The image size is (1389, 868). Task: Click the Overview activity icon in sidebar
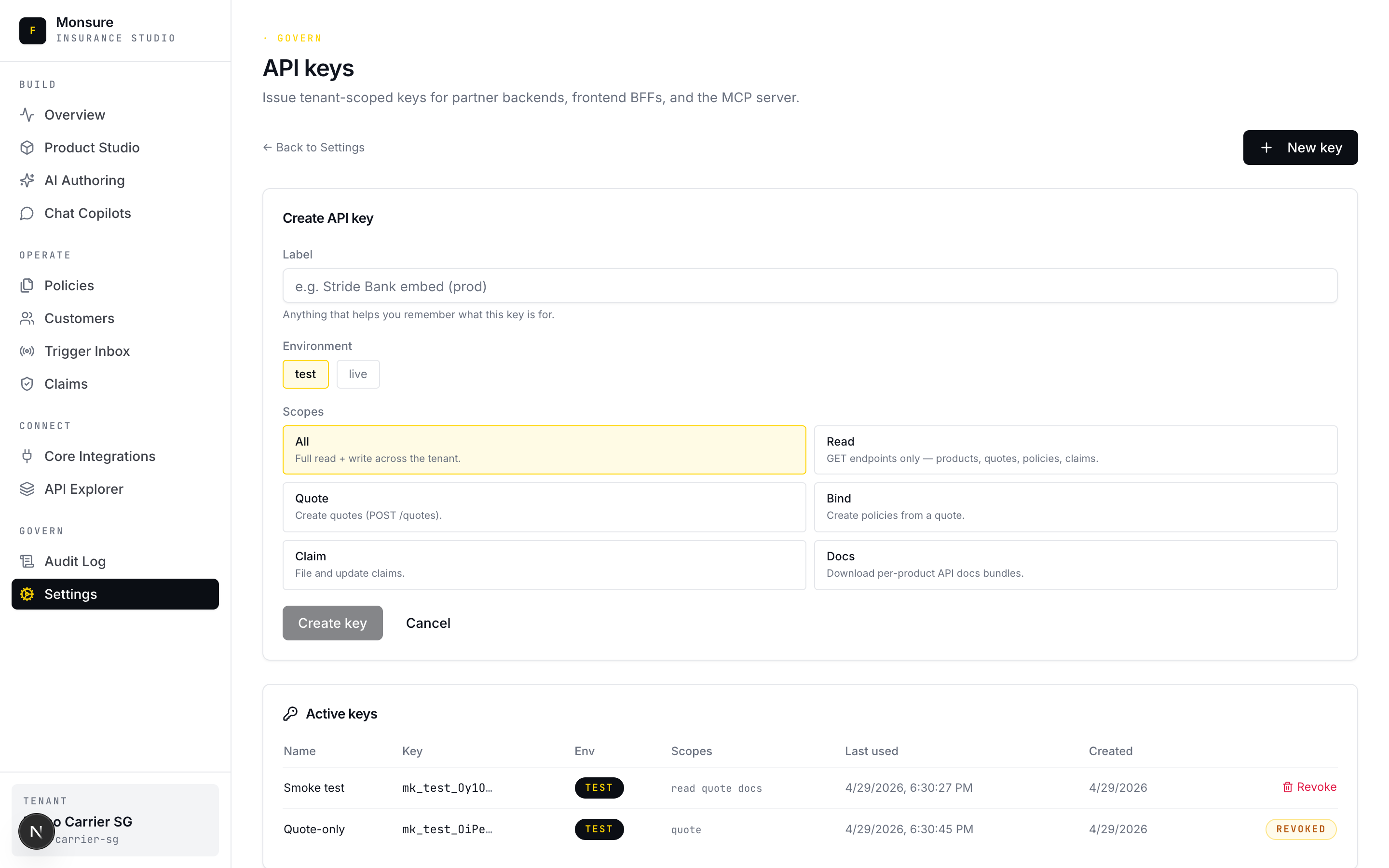coord(27,115)
